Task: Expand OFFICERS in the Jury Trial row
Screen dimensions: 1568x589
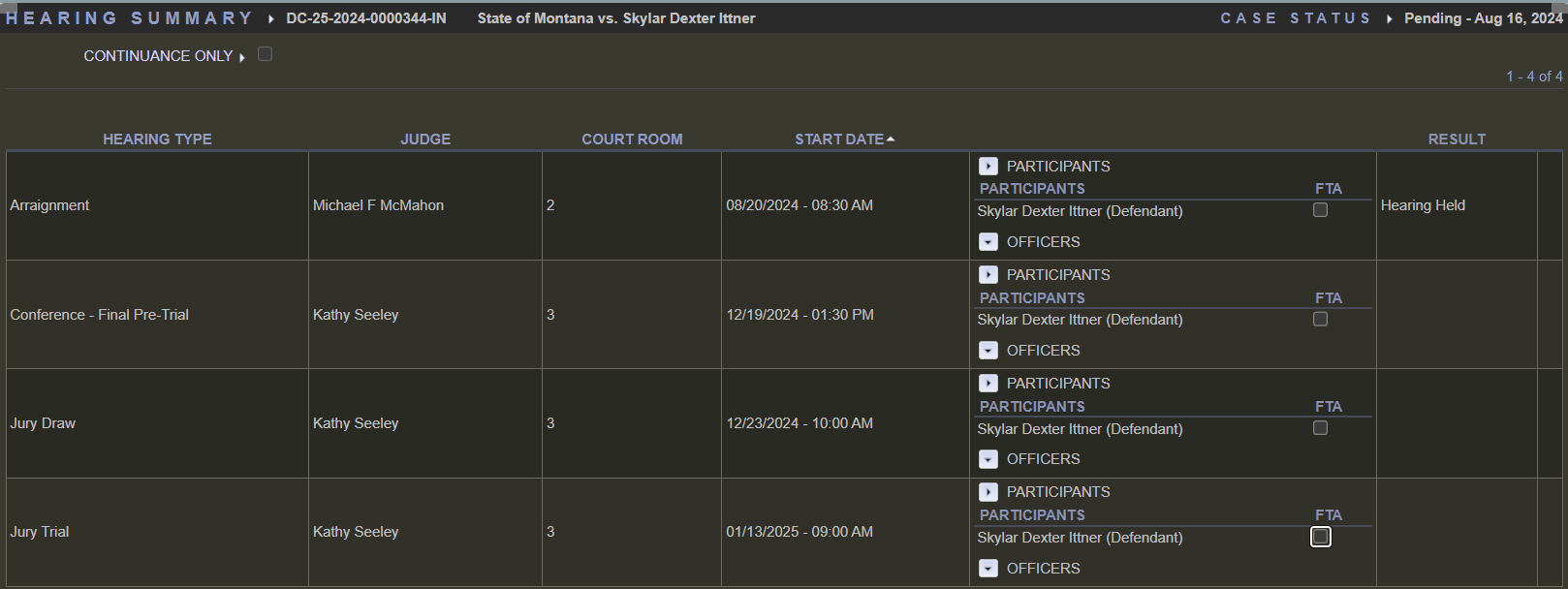Action: [988, 568]
